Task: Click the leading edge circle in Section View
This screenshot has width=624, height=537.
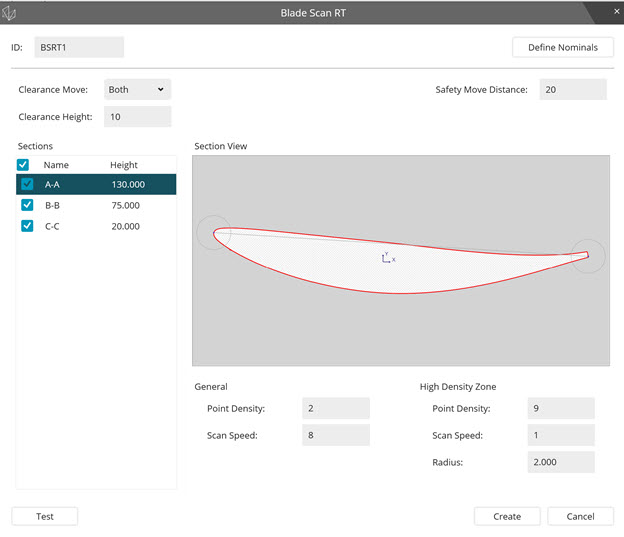Action: pyautogui.click(x=213, y=233)
